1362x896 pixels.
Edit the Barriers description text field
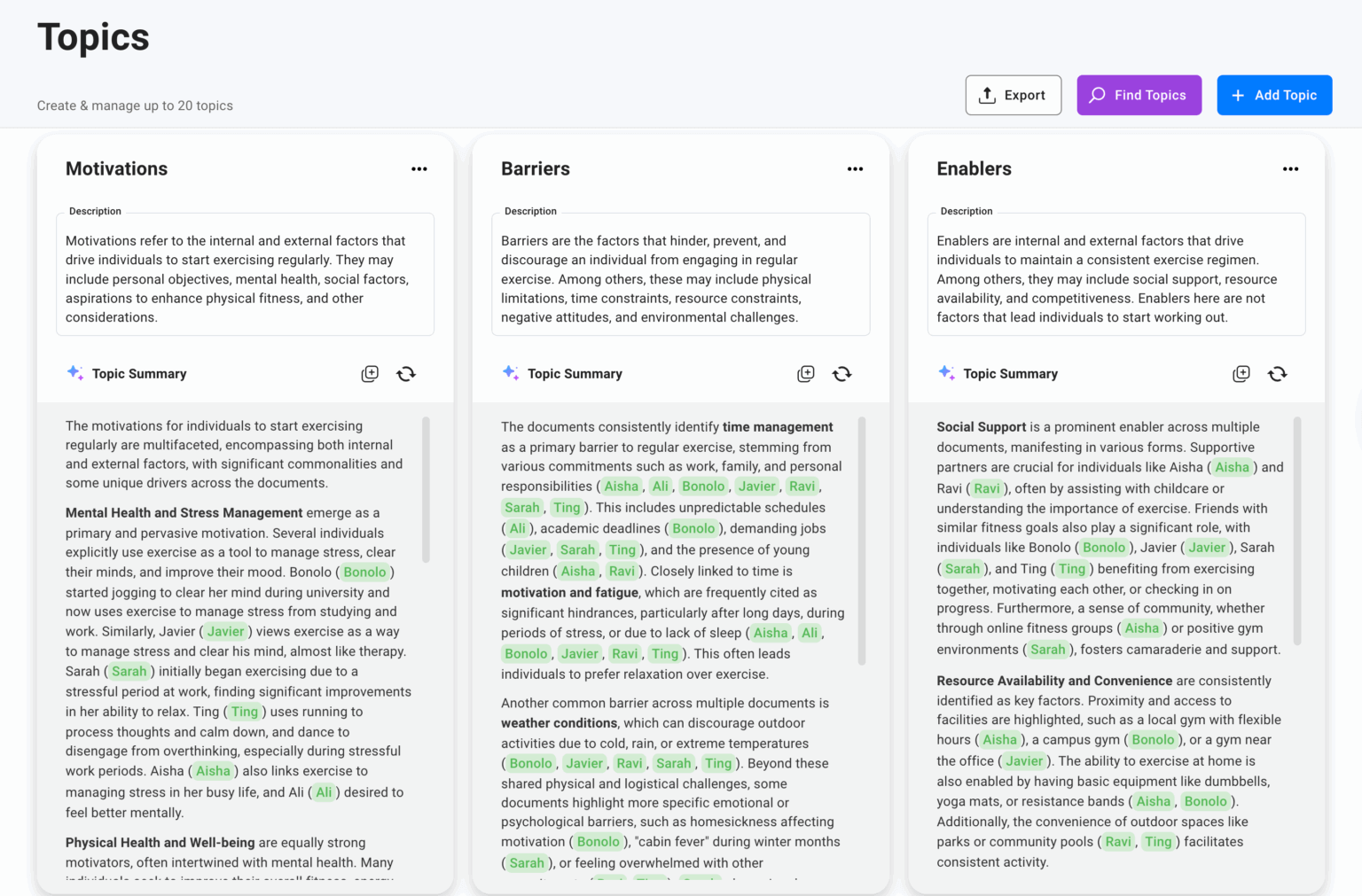click(680, 278)
